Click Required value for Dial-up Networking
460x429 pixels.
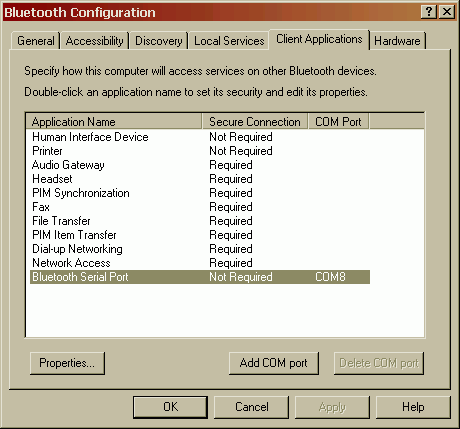231,249
